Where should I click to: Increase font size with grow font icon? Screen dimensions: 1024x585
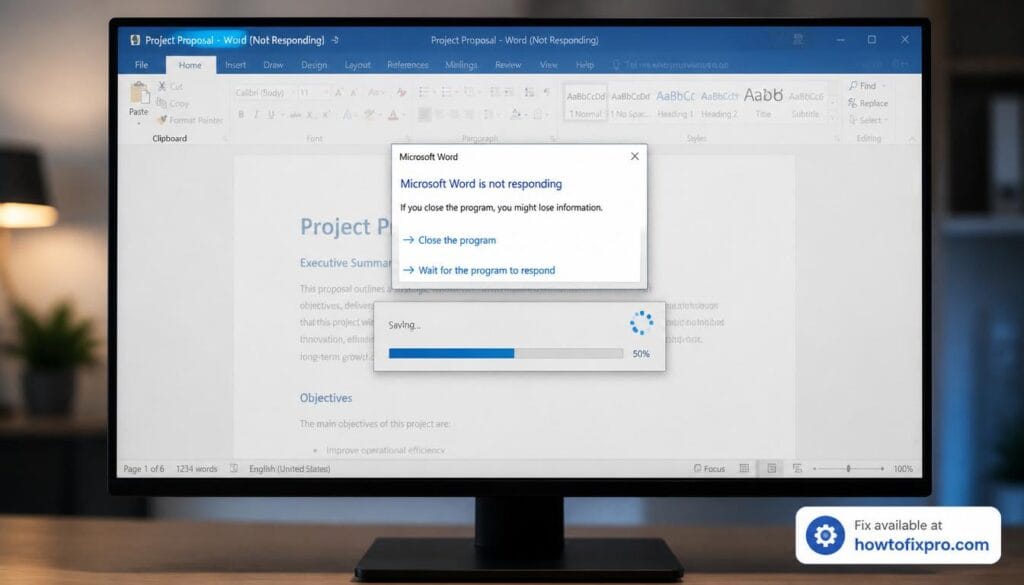point(339,93)
